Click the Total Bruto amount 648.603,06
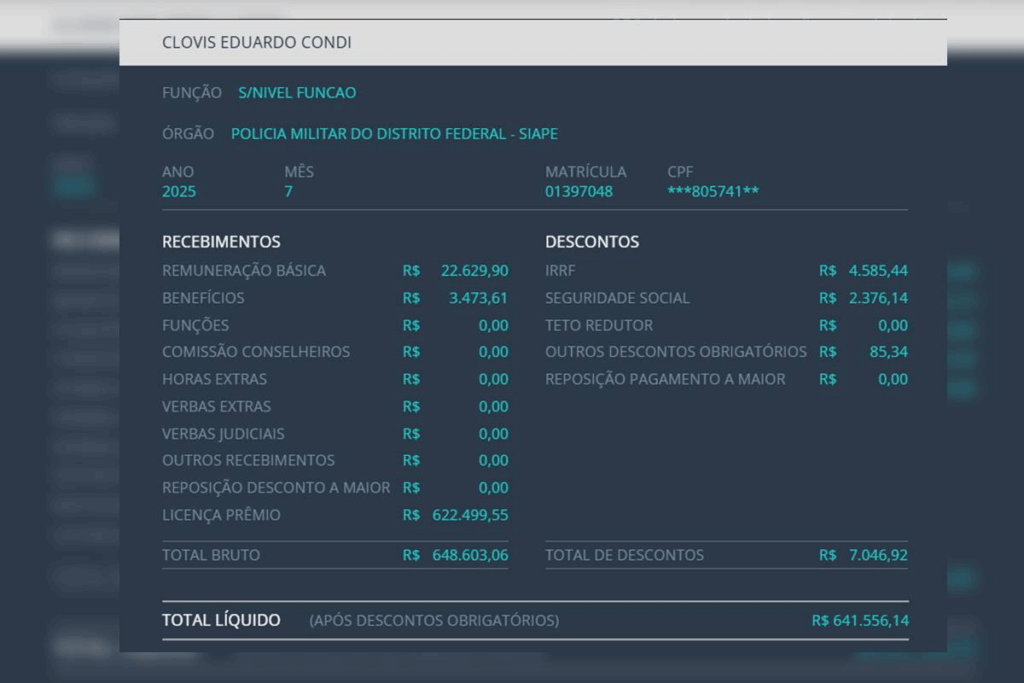Screen dimensions: 1024x683 tap(470, 555)
